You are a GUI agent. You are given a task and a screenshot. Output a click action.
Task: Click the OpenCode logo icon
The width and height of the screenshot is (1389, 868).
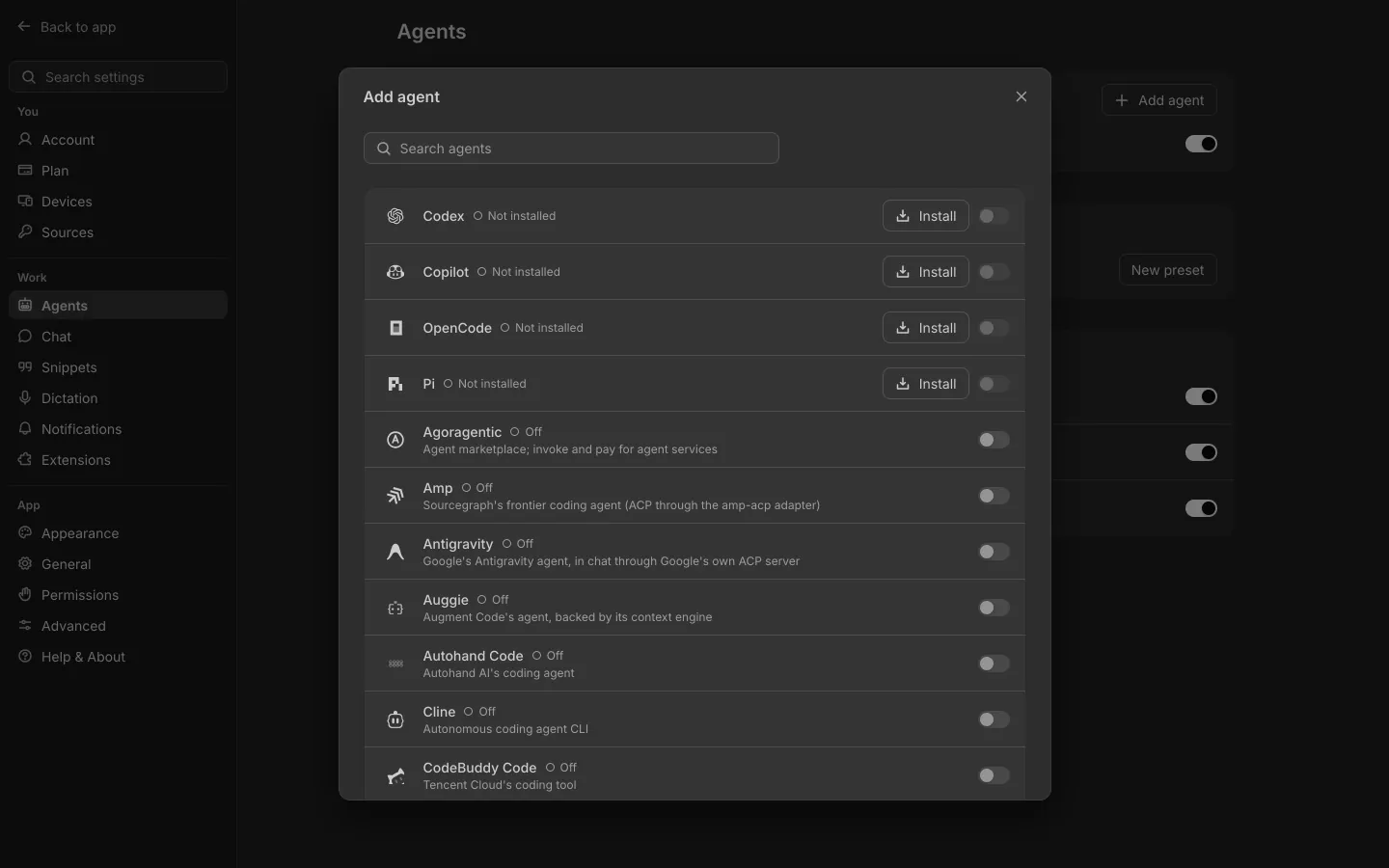point(395,328)
